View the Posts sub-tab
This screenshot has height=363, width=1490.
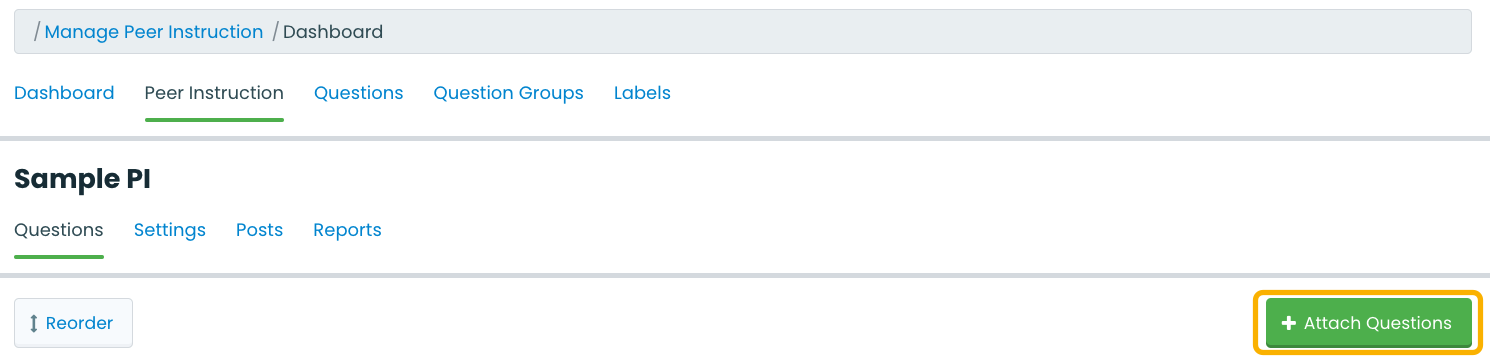point(259,230)
